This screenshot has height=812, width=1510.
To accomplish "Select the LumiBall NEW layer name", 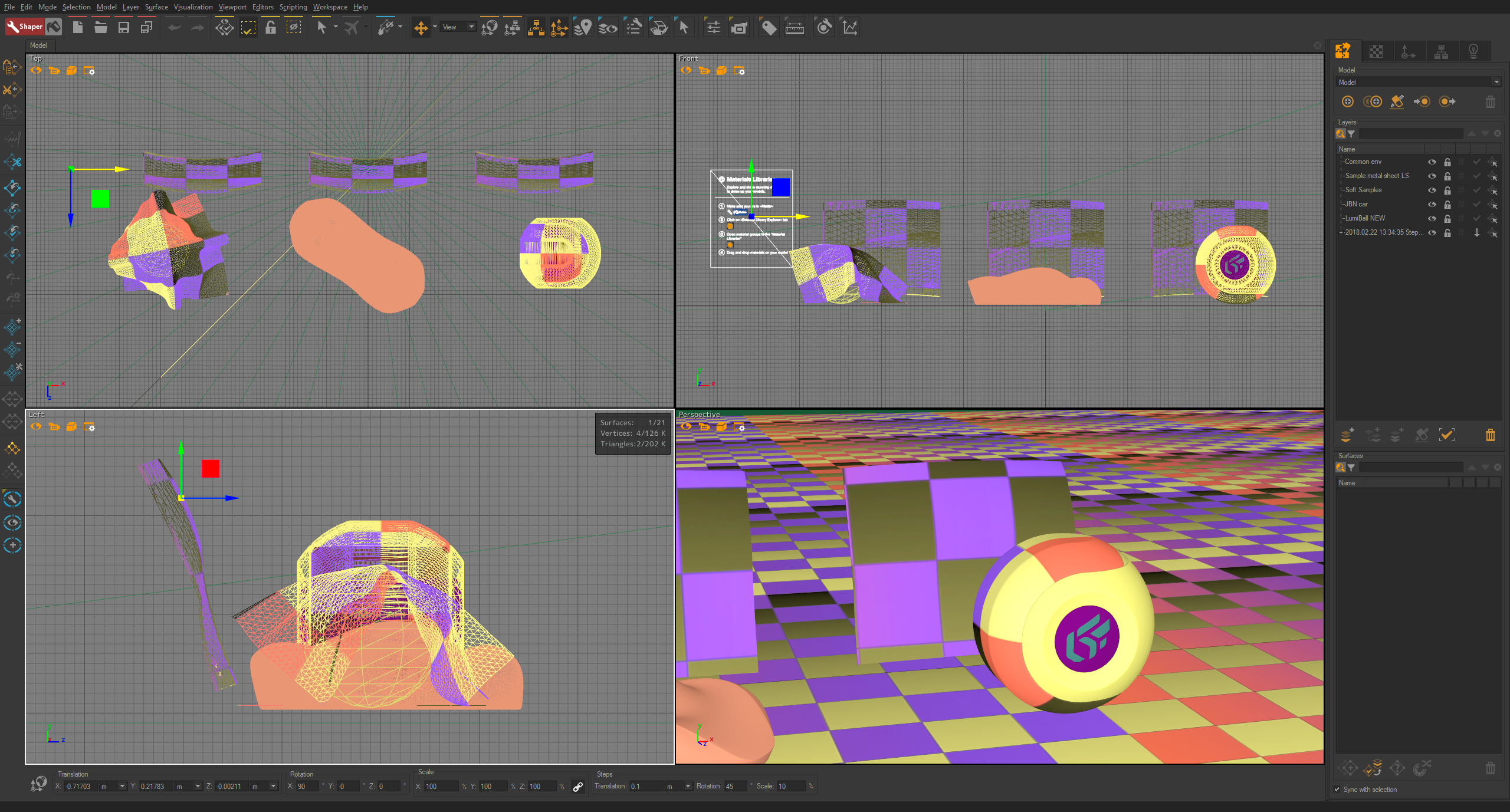I will [x=1365, y=218].
